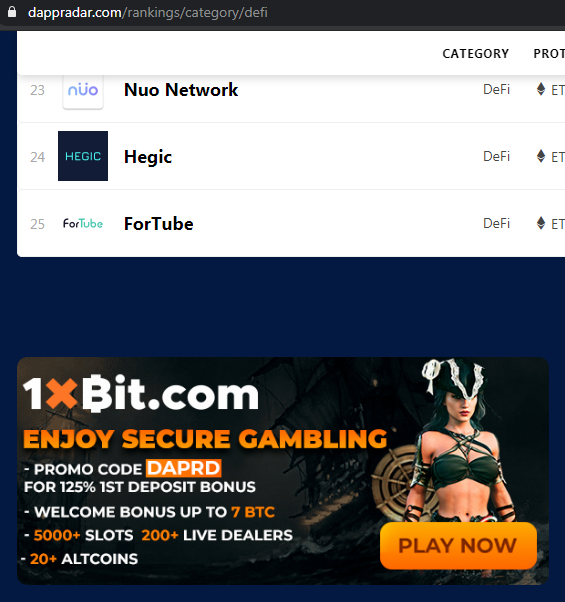
Task: Open the Hegic dapp link
Action: (148, 157)
